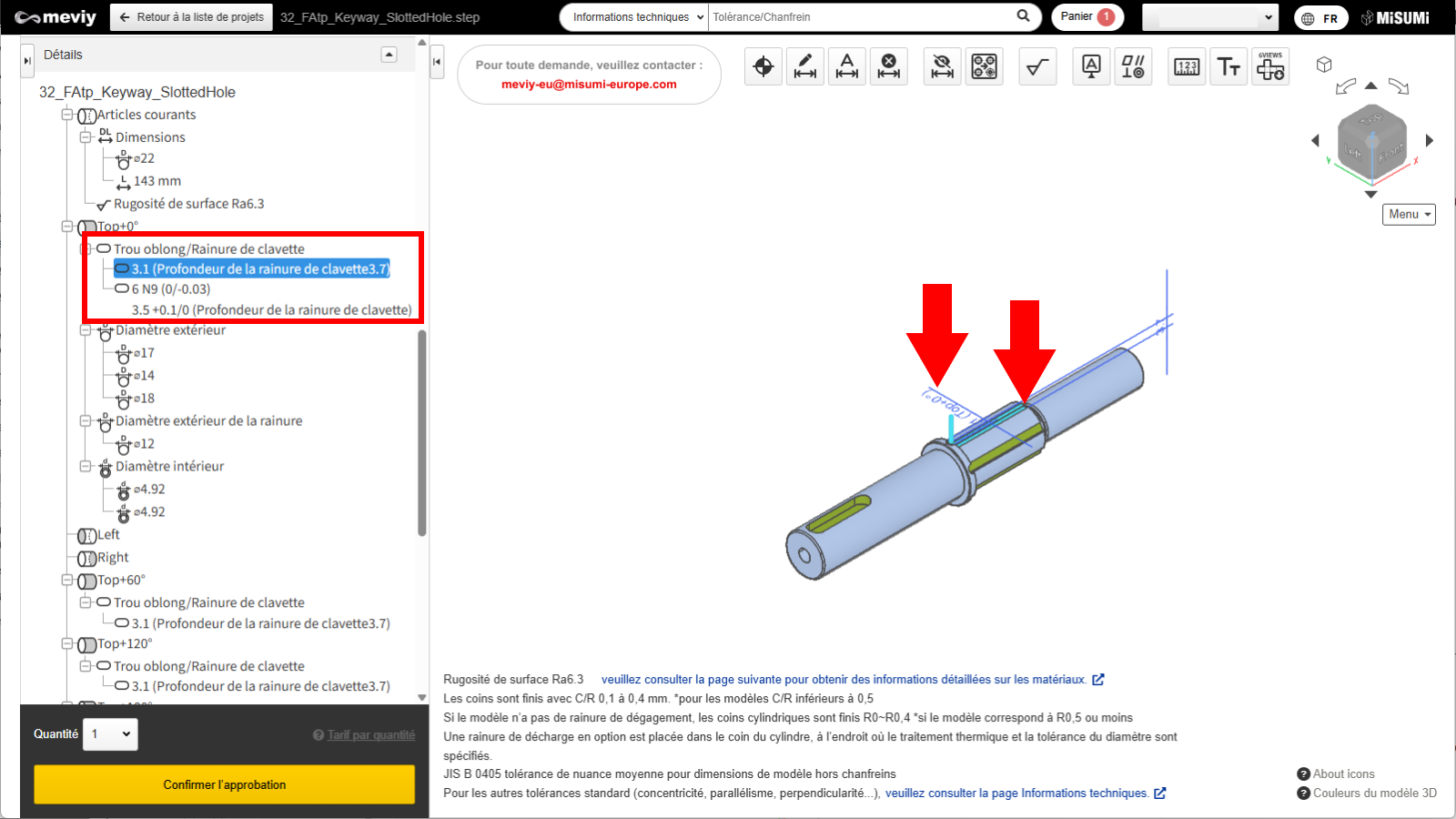Screen dimensions: 1456x819
Task: Collapse the left details panel
Action: 27,60
